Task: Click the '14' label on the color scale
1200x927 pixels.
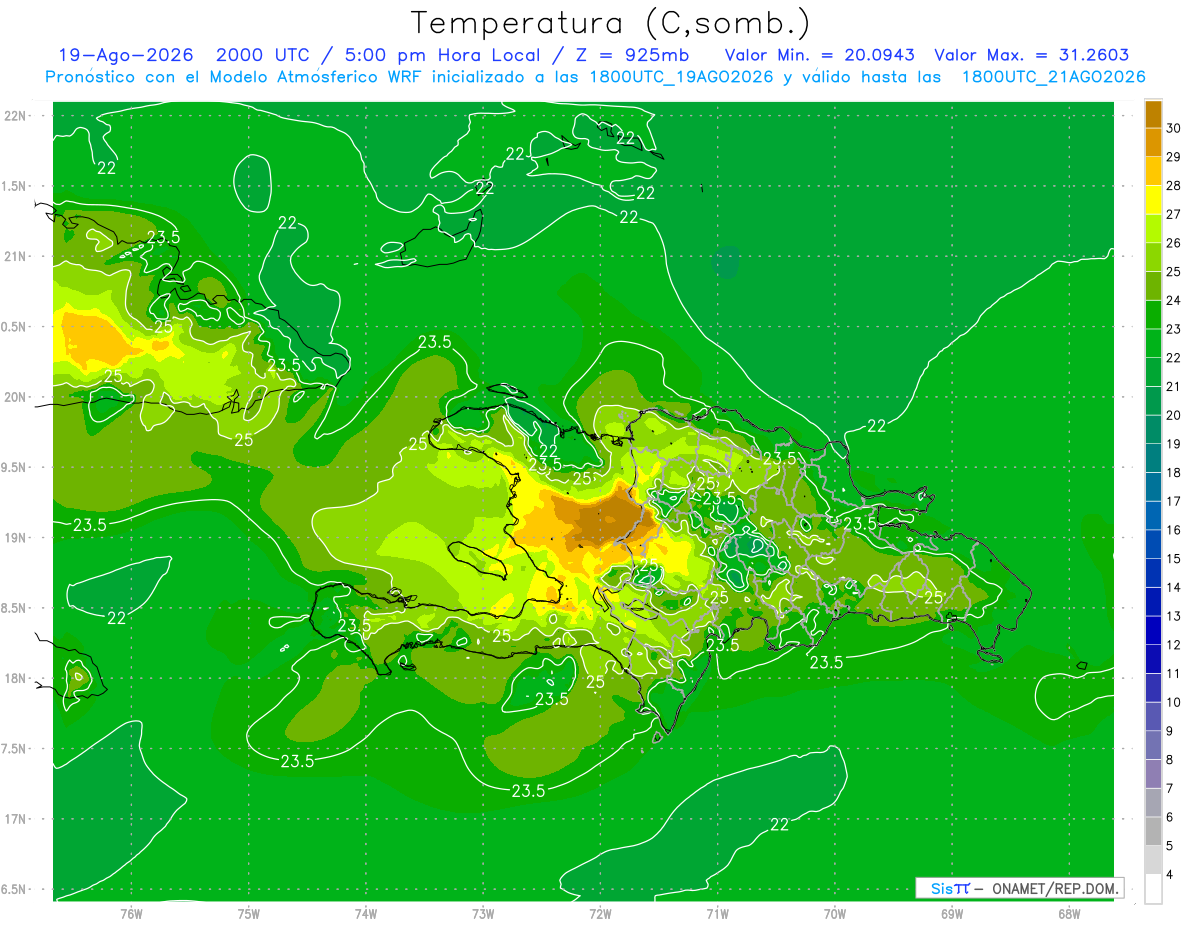Action: click(x=1174, y=587)
